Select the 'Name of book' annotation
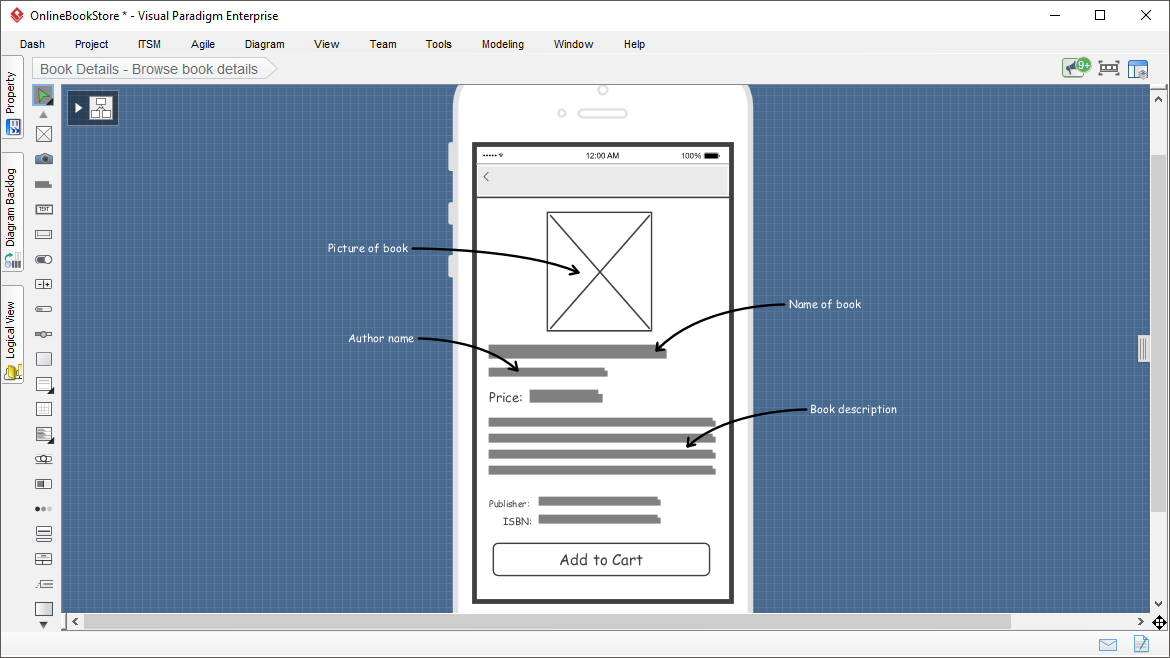This screenshot has height=658, width=1170. (825, 304)
